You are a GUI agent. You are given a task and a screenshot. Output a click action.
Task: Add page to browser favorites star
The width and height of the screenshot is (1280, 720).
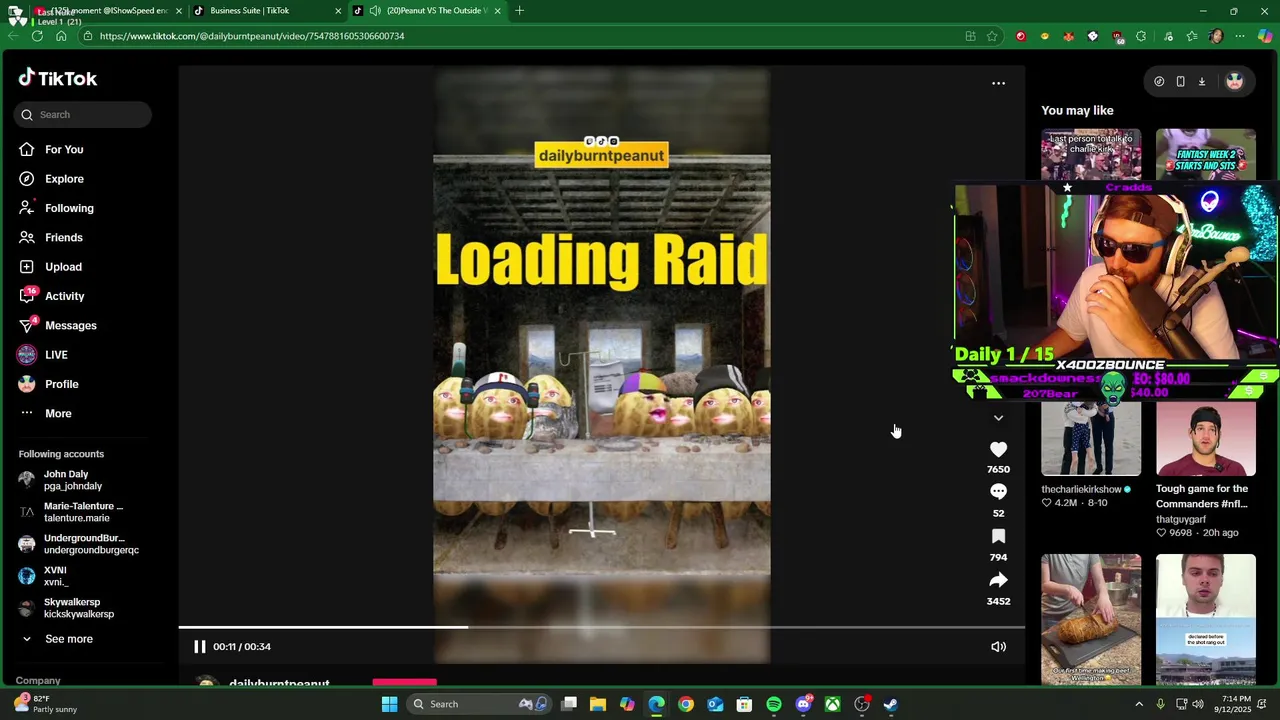point(992,36)
